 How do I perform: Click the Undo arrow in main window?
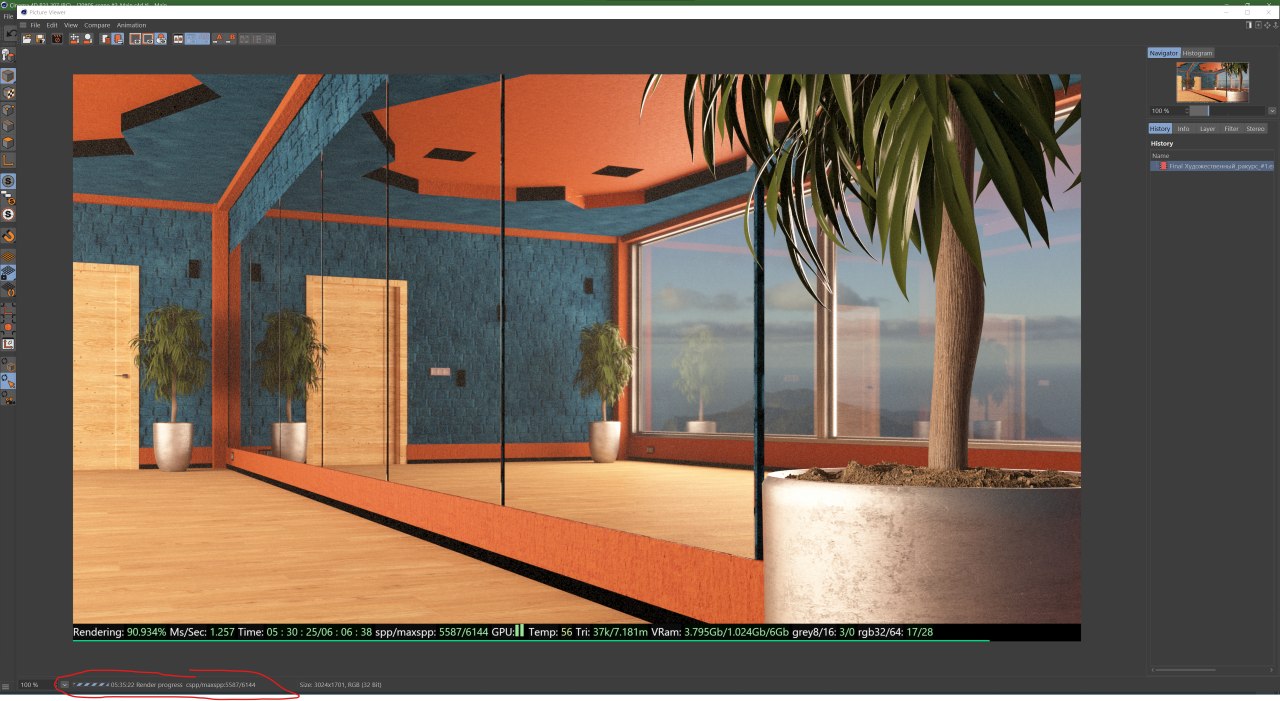click(9, 32)
